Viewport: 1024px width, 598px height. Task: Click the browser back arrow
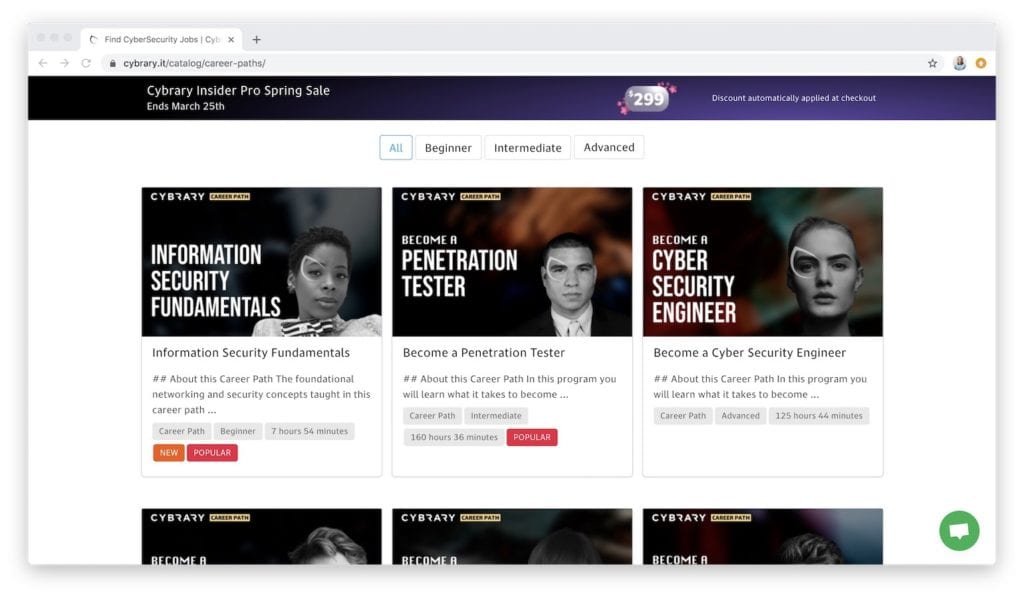[43, 63]
